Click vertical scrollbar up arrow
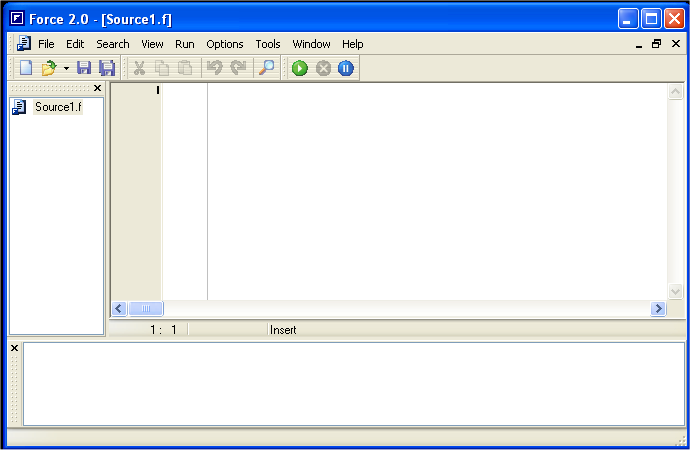Image resolution: width=690 pixels, height=450 pixels. pyautogui.click(x=675, y=91)
